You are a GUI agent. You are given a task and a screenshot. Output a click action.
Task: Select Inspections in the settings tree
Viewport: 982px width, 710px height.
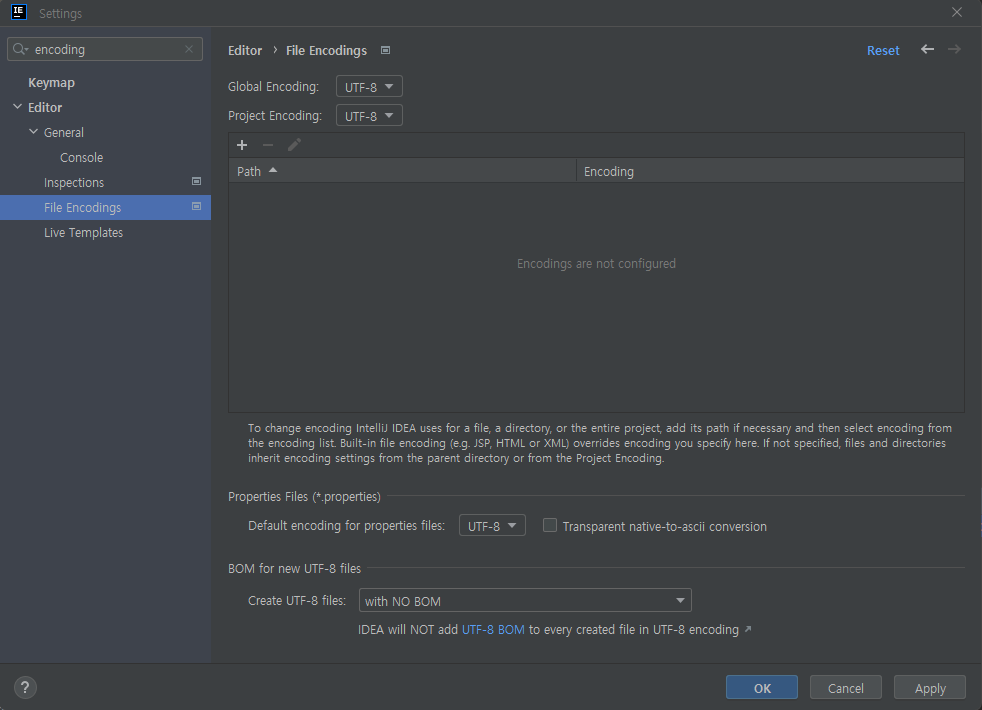tap(74, 183)
